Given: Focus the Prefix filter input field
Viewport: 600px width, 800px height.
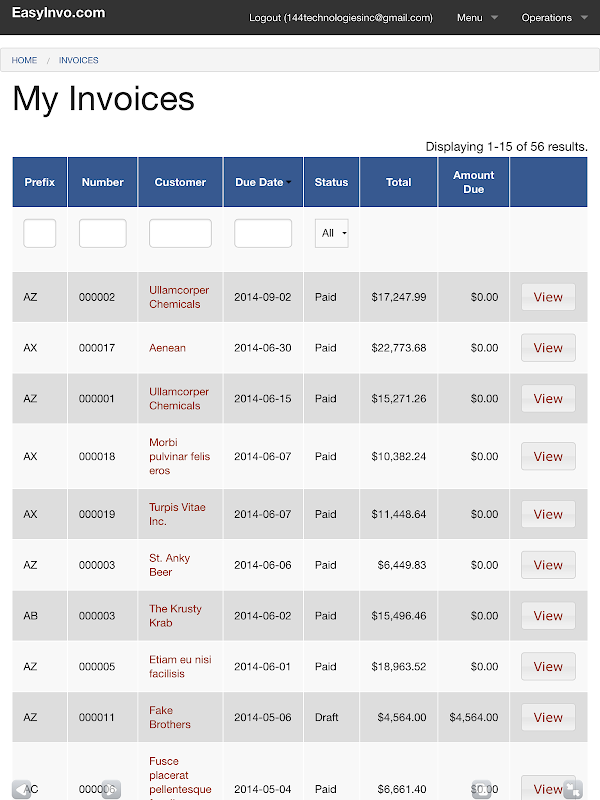Looking at the screenshot, I should [40, 233].
